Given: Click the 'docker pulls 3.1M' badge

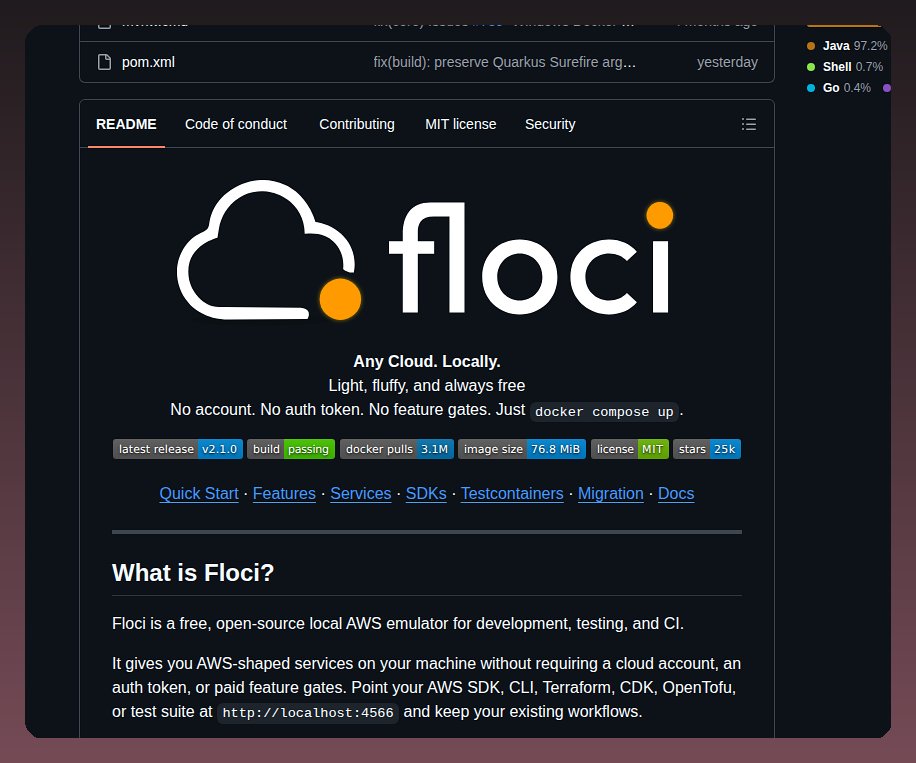Looking at the screenshot, I should click(397, 449).
